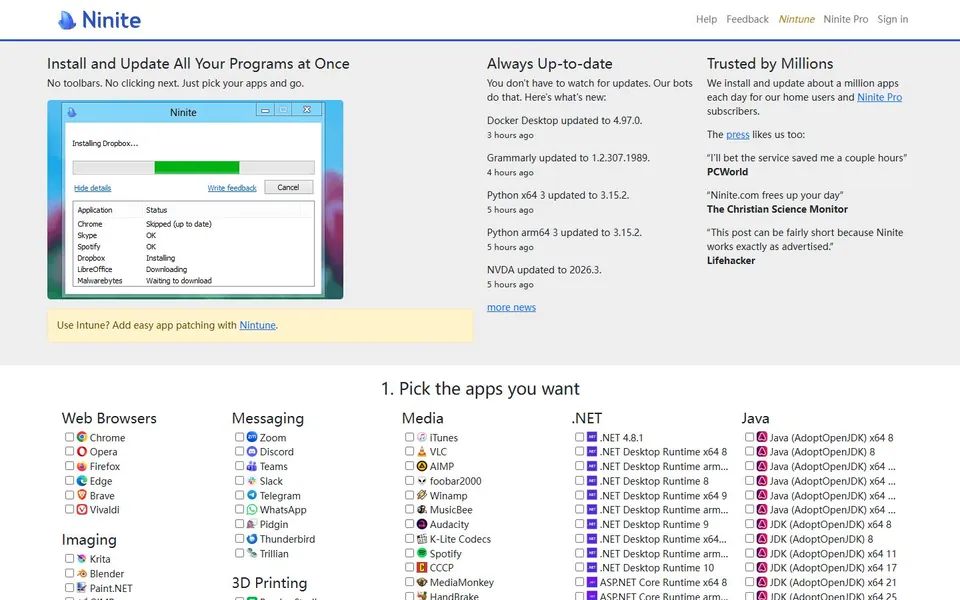Image resolution: width=960 pixels, height=600 pixels.
Task: Enable the Teams checkbox
Action: pos(239,466)
